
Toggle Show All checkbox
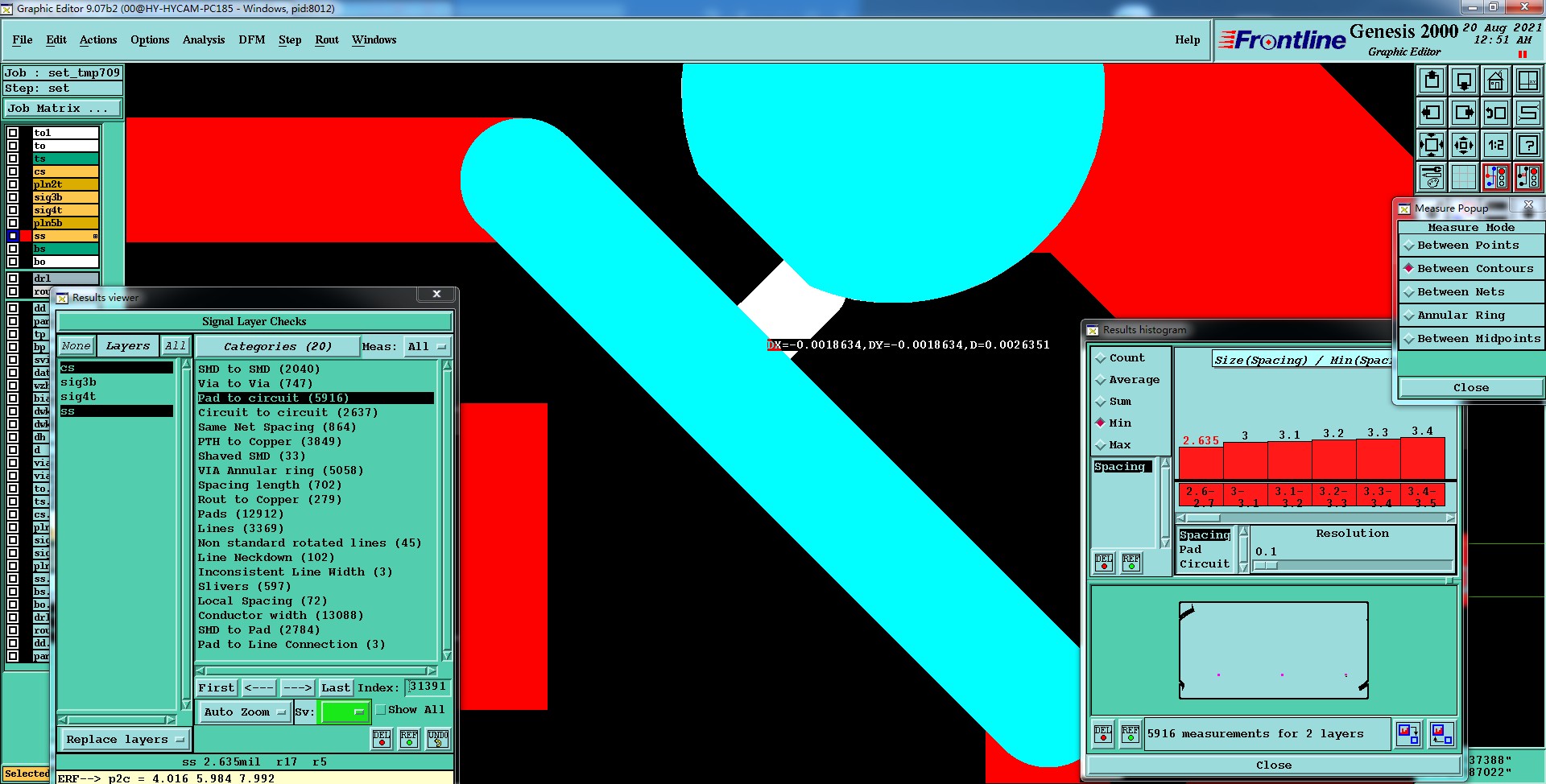click(x=381, y=710)
